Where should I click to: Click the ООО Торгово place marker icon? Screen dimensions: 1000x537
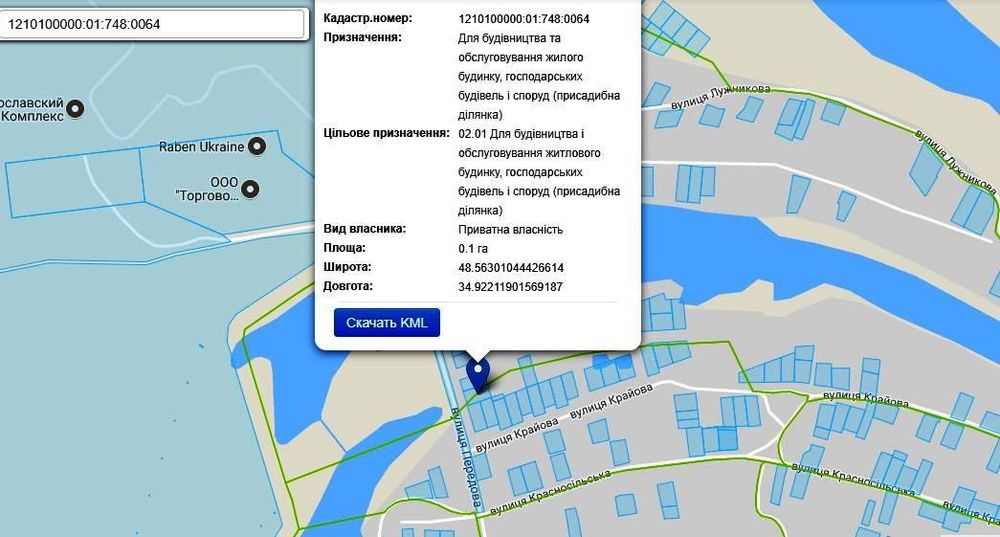251,189
